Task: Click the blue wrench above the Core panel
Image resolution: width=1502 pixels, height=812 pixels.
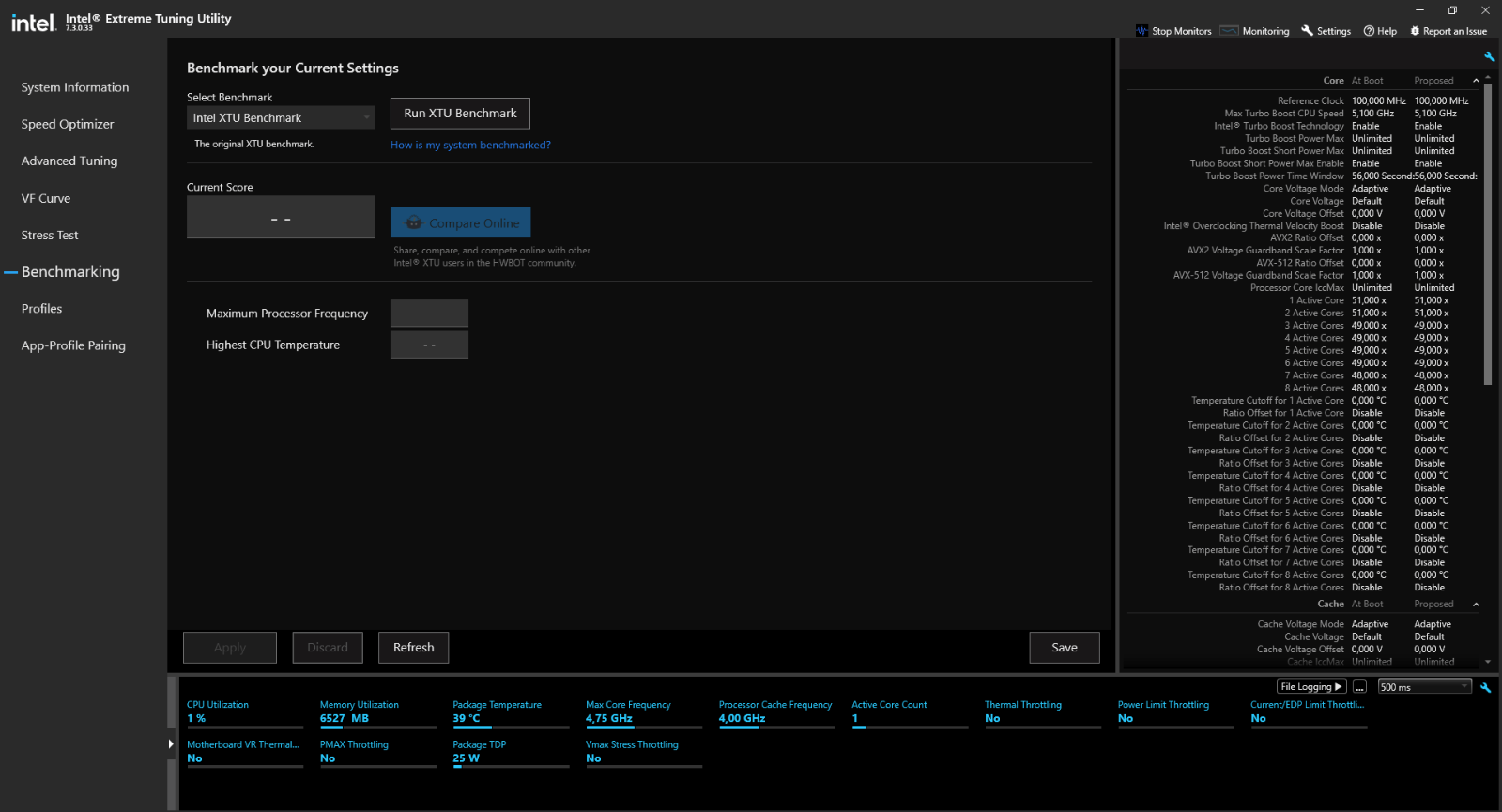Action: pos(1489,57)
